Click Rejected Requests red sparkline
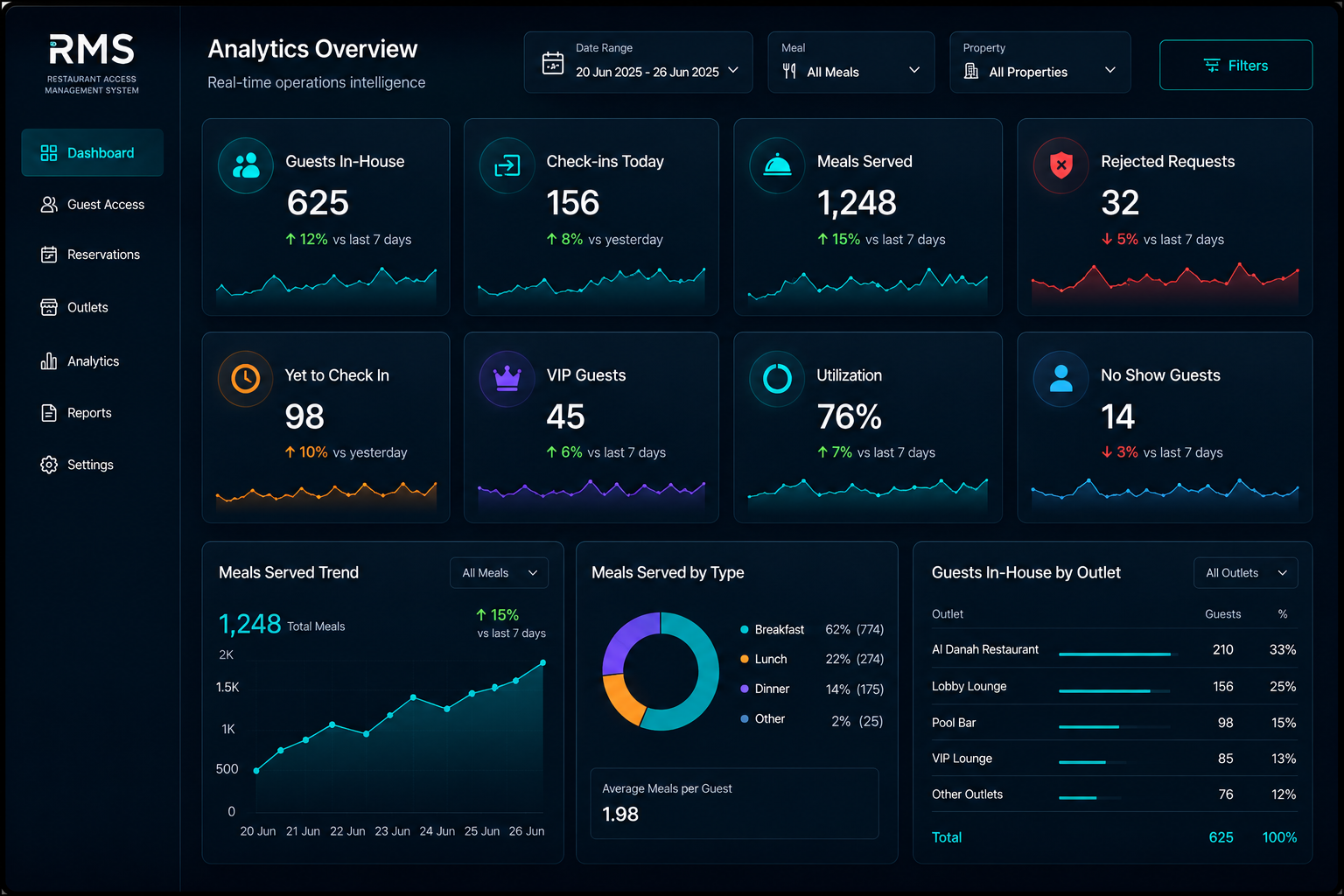The image size is (1344, 896). [1165, 284]
